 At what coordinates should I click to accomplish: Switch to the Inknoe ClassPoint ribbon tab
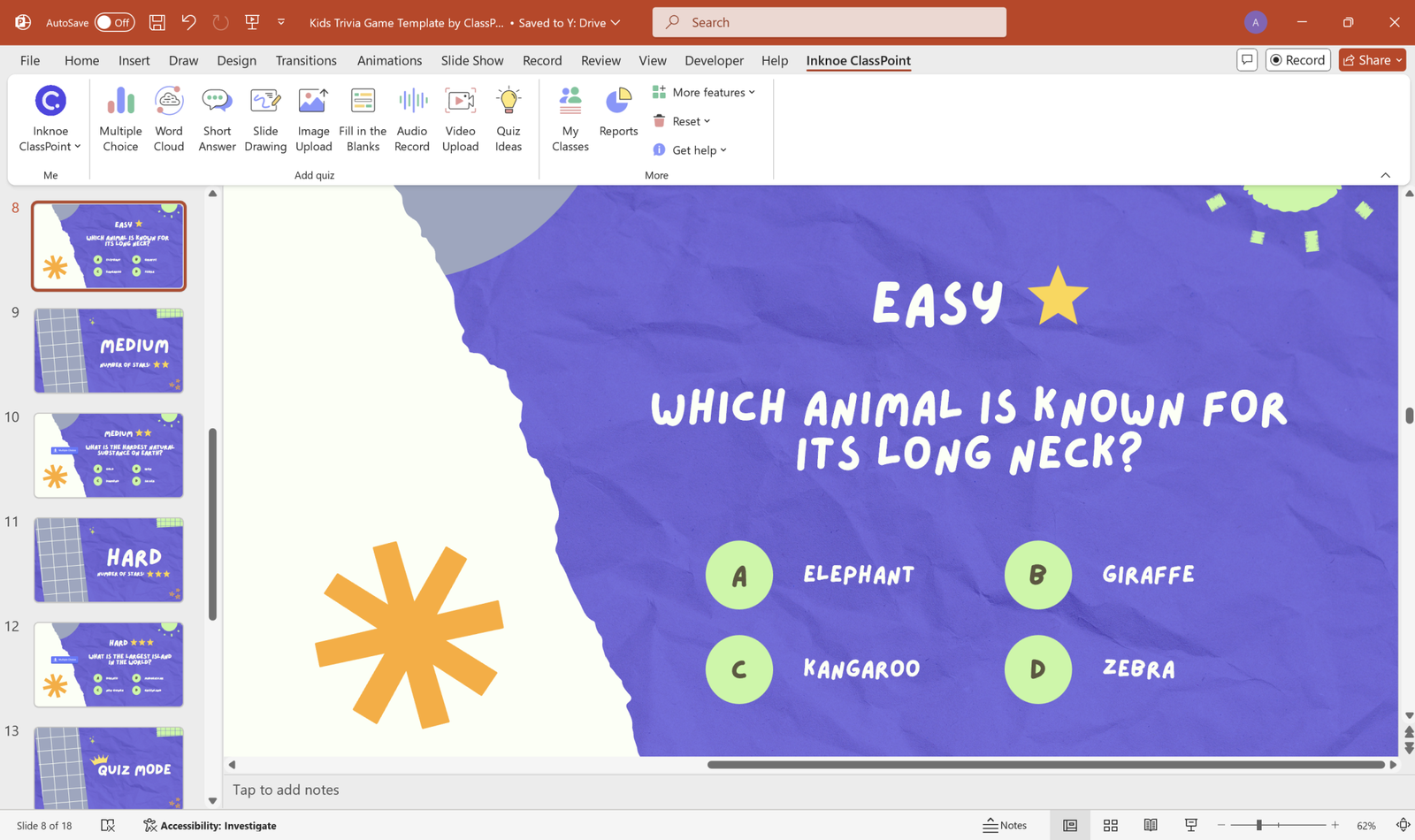857,60
